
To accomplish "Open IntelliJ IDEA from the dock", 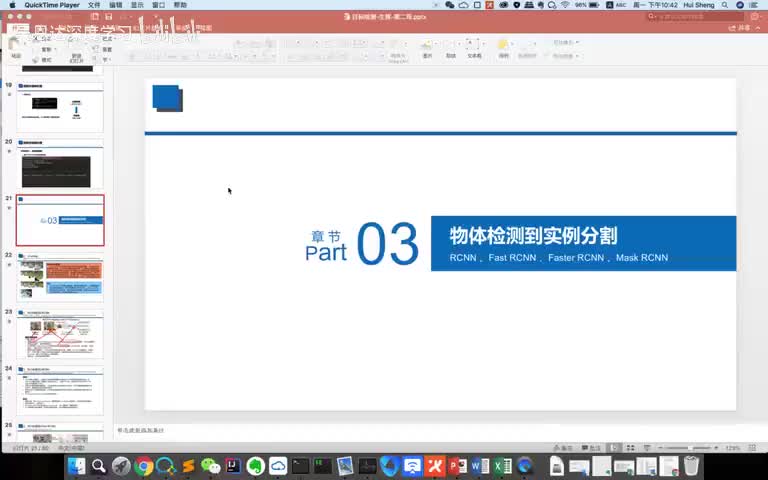I will [233, 466].
